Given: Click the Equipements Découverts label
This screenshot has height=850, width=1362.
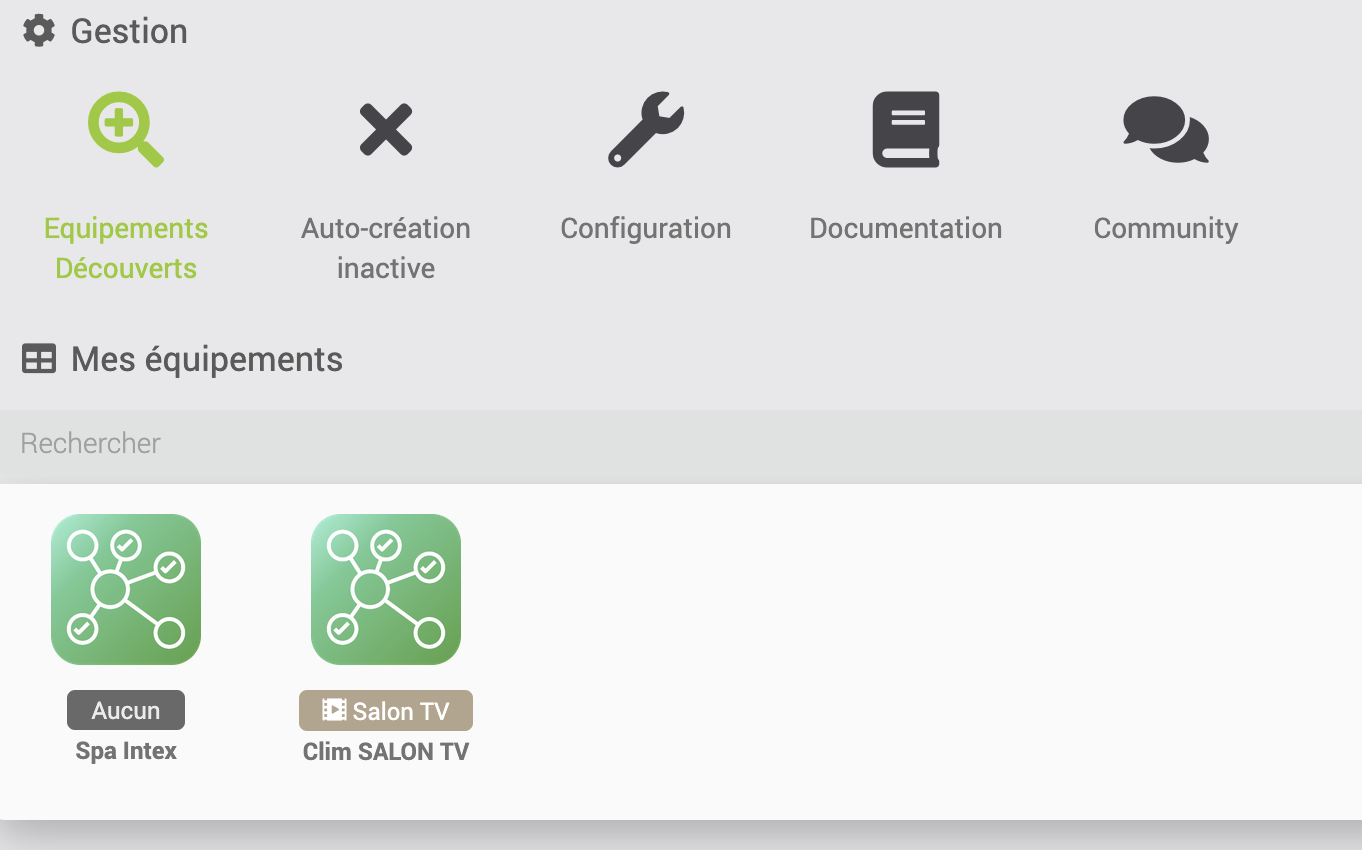Looking at the screenshot, I should 126,248.
